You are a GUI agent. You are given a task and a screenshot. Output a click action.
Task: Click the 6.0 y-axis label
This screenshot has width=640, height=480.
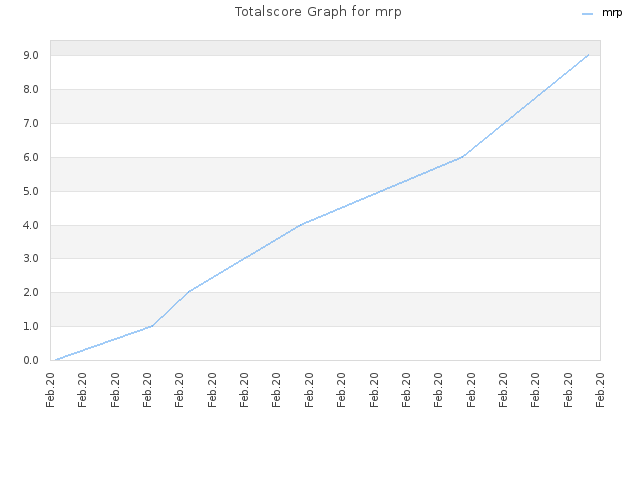coord(31,157)
